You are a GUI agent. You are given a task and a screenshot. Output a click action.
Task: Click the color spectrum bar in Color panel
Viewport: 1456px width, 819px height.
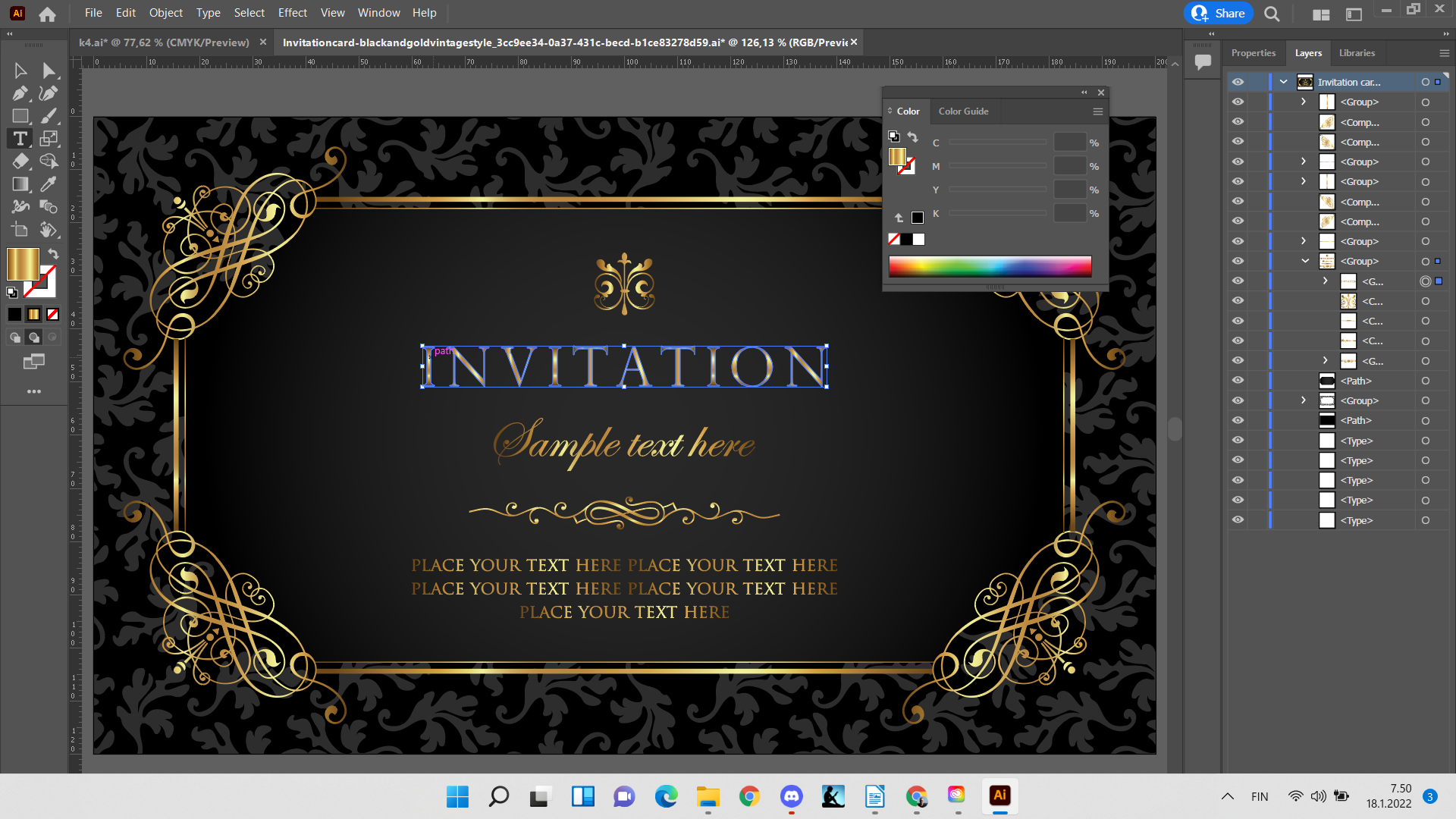pyautogui.click(x=990, y=266)
